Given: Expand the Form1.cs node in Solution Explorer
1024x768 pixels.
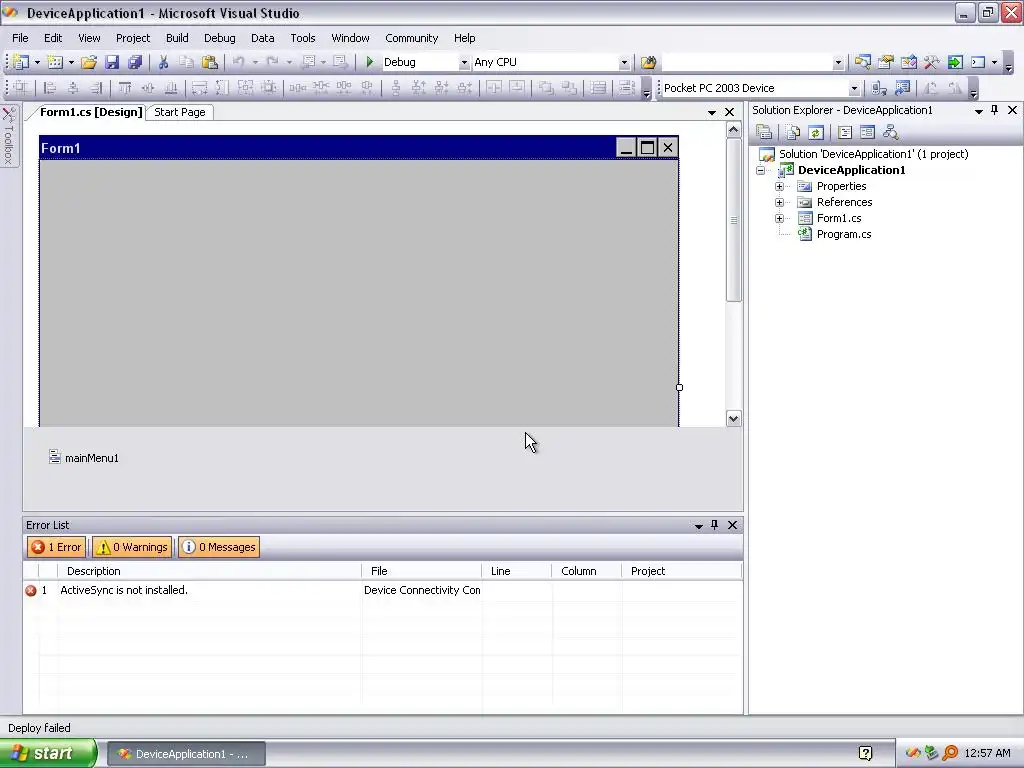Looking at the screenshot, I should (779, 219).
